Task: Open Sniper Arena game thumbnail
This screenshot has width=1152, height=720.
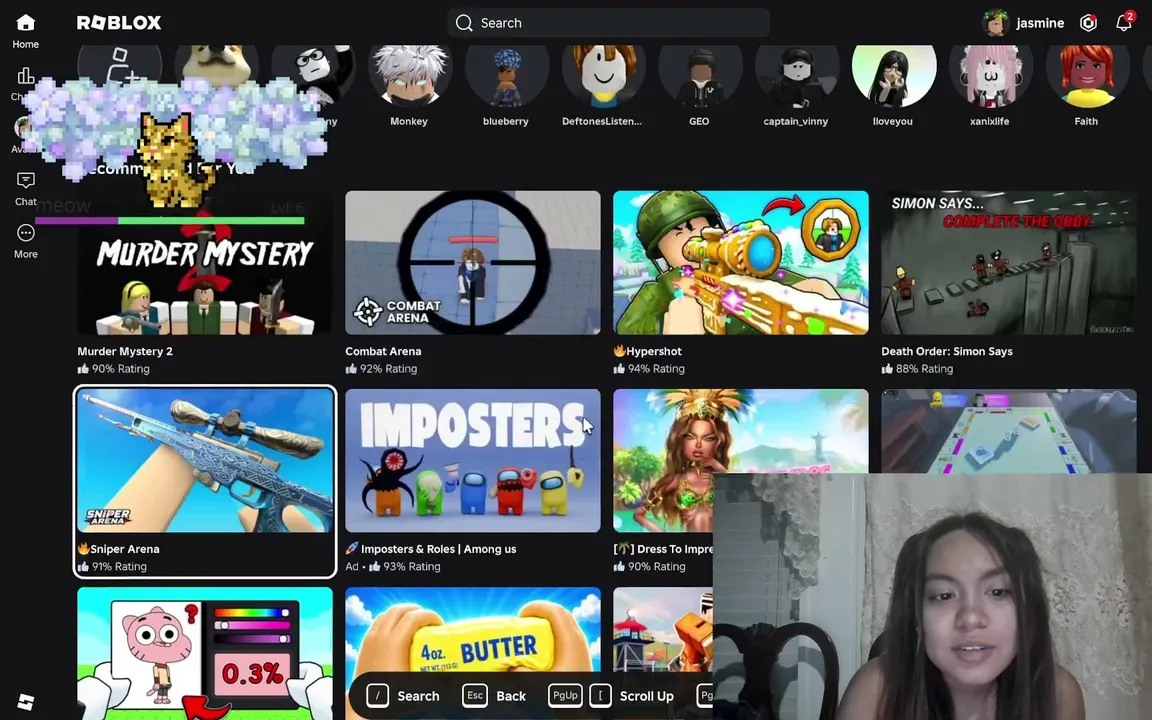Action: click(x=205, y=461)
